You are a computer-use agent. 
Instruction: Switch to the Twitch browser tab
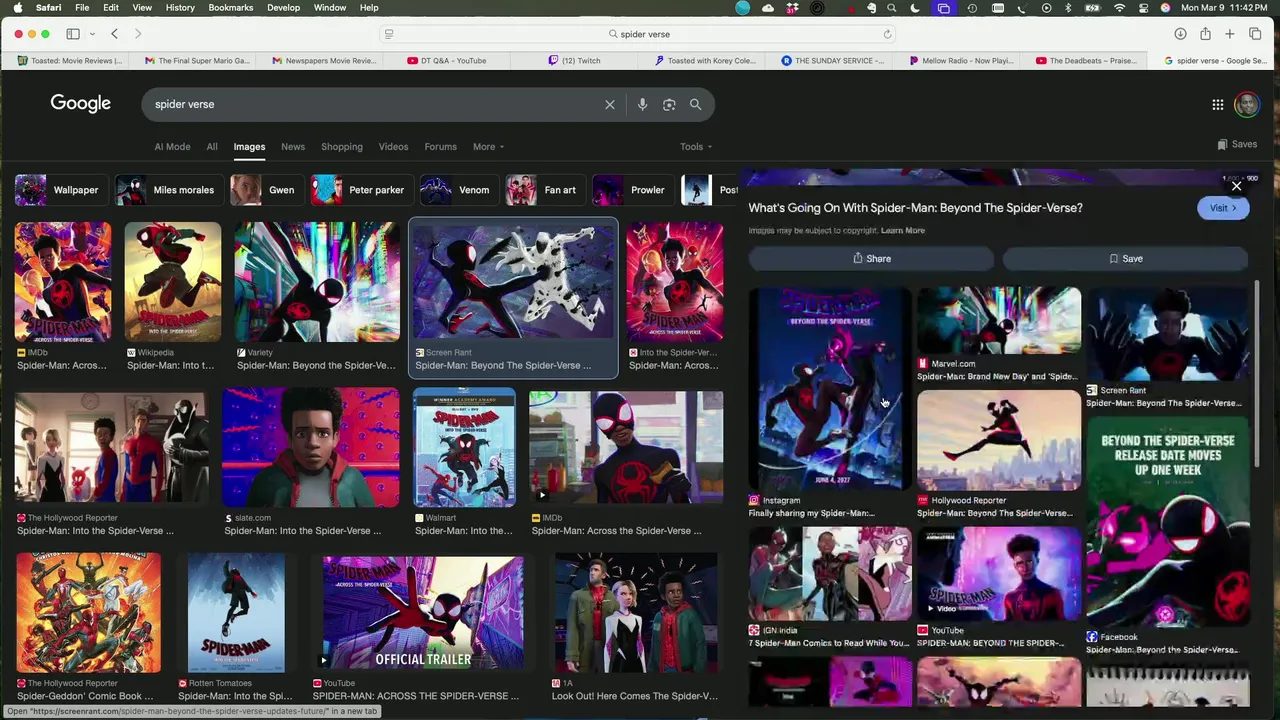point(575,61)
